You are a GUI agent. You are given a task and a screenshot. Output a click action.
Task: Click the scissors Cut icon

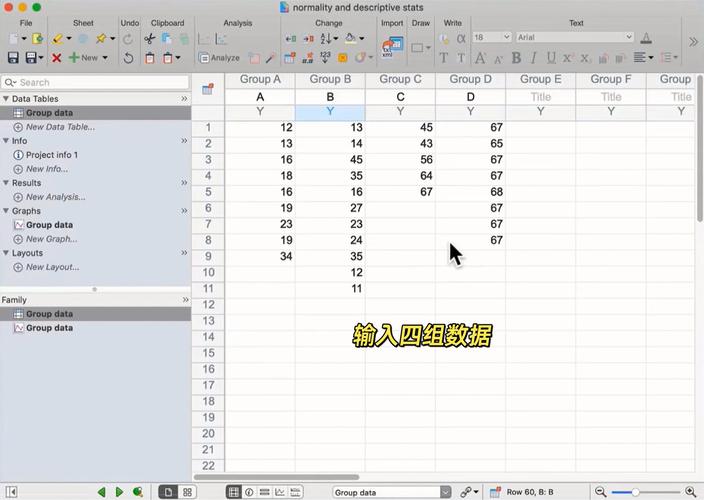click(150, 39)
